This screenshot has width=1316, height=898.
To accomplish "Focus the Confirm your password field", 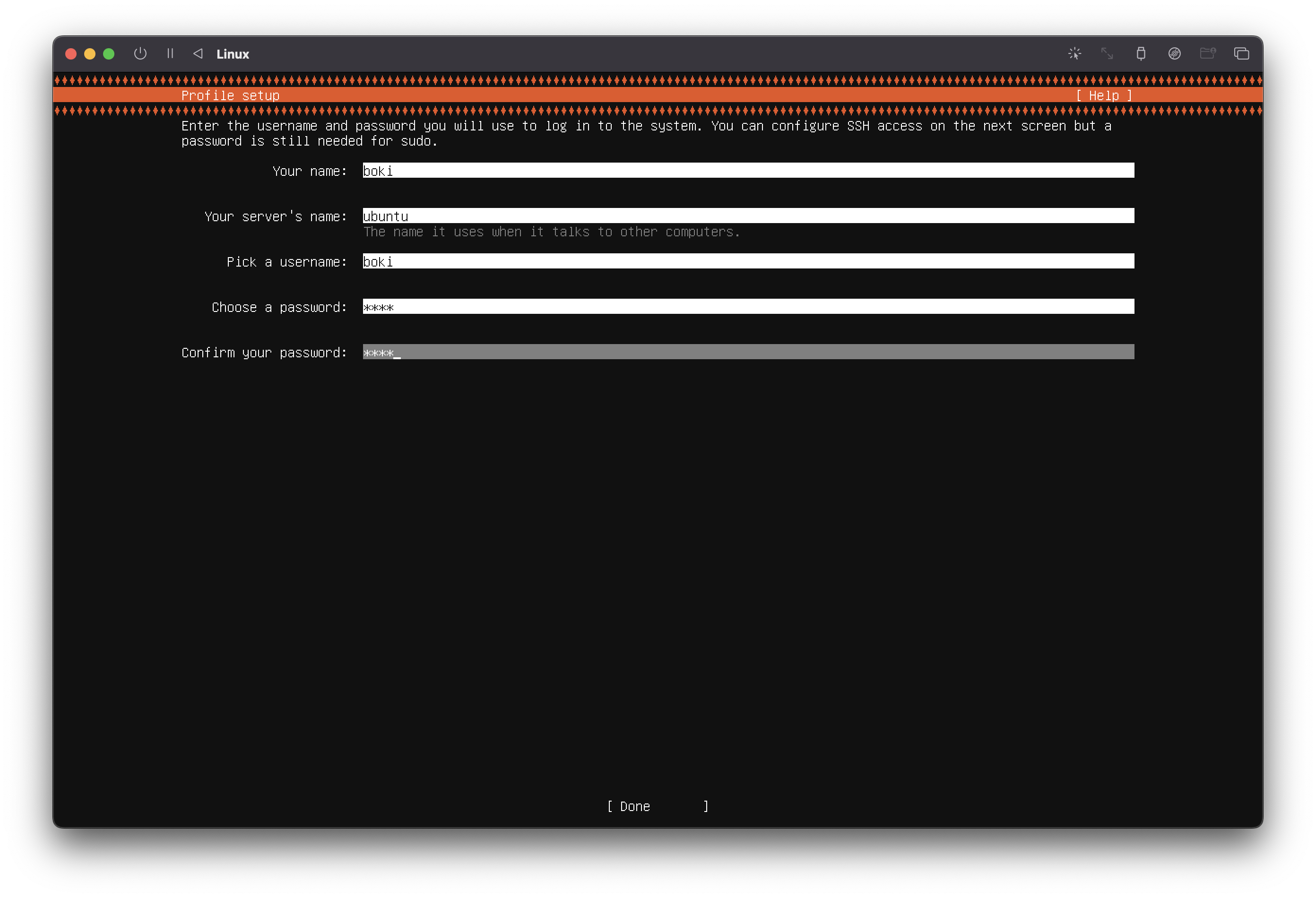I will click(747, 352).
